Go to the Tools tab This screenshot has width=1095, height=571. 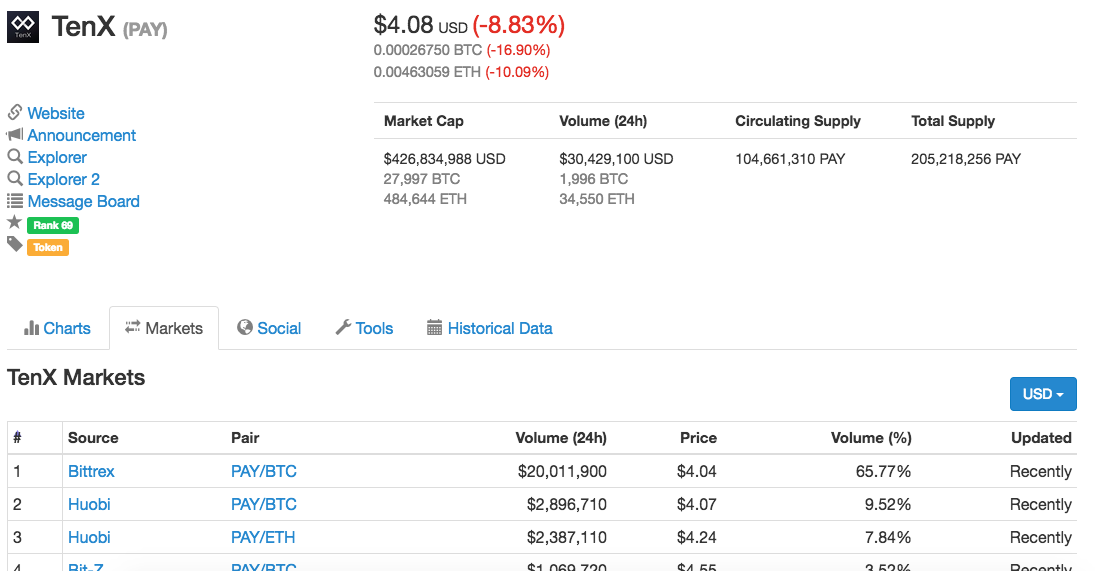click(365, 328)
